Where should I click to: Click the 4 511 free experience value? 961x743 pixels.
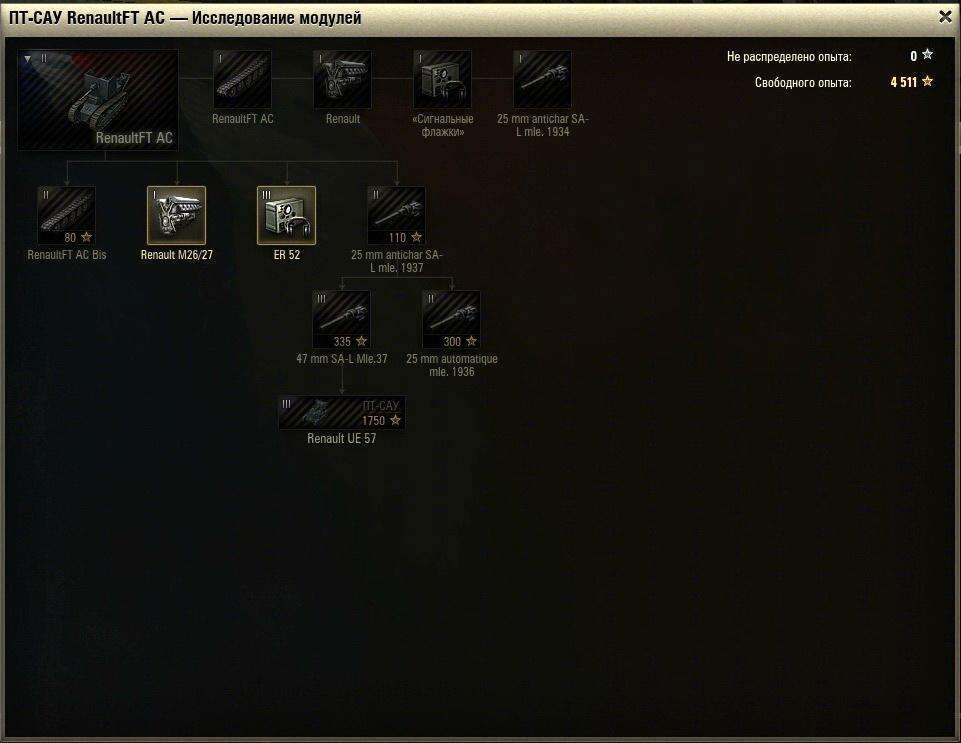click(903, 82)
